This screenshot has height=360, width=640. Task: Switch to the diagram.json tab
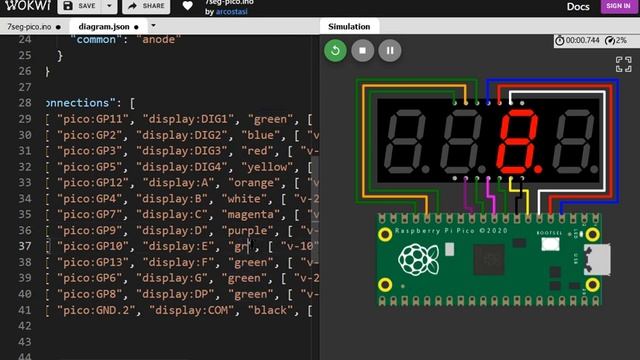coord(104,27)
